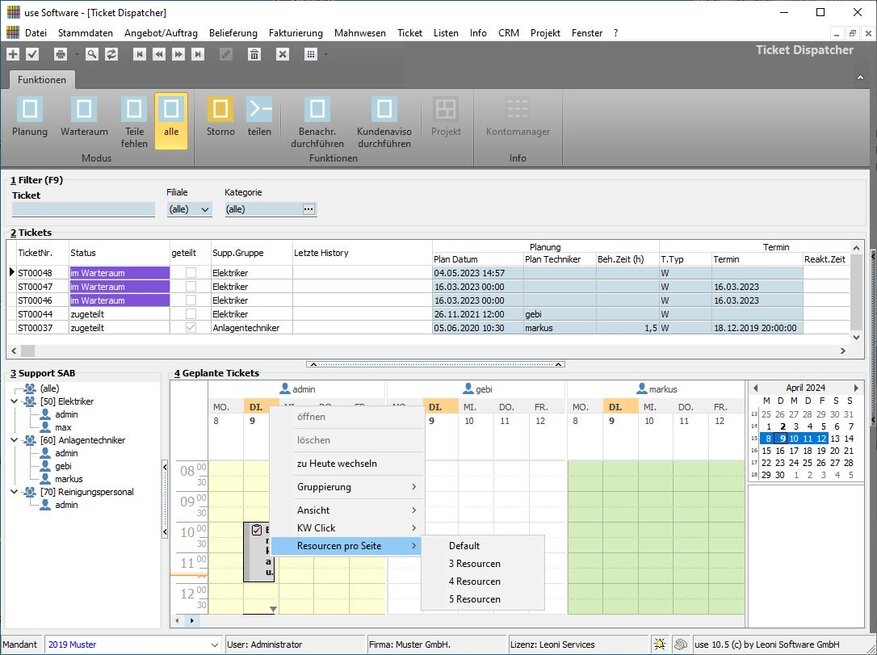The height and width of the screenshot is (655, 877).
Task: Select the Storno function icon
Action: 220,110
